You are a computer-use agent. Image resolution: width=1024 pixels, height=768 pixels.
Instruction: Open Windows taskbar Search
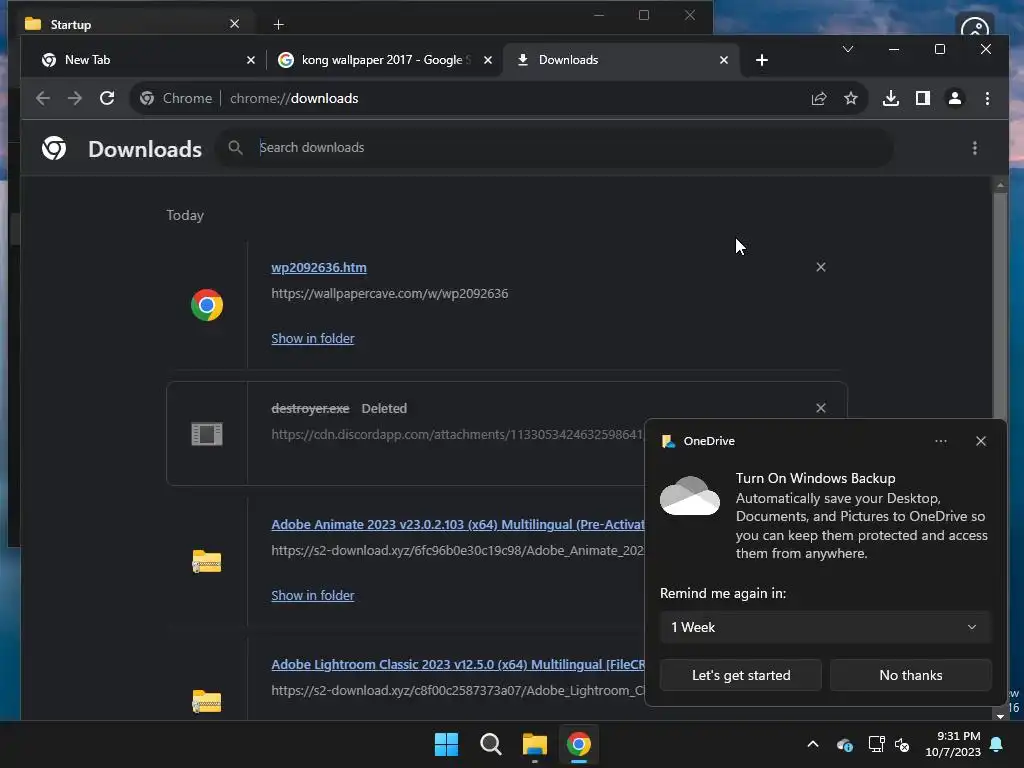[490, 744]
